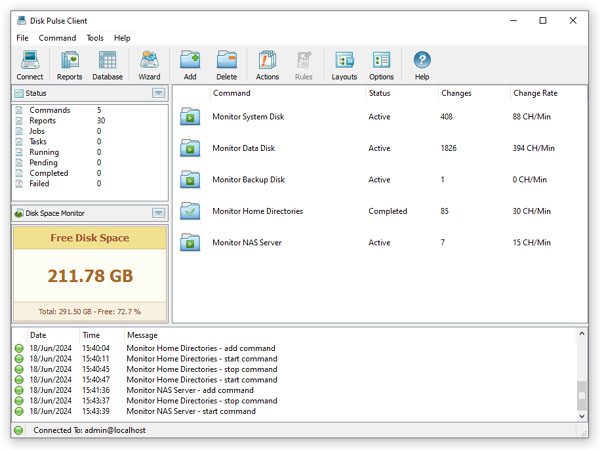Click the 394 CH/Min change rate value
The width and height of the screenshot is (600, 450).
pyautogui.click(x=533, y=148)
